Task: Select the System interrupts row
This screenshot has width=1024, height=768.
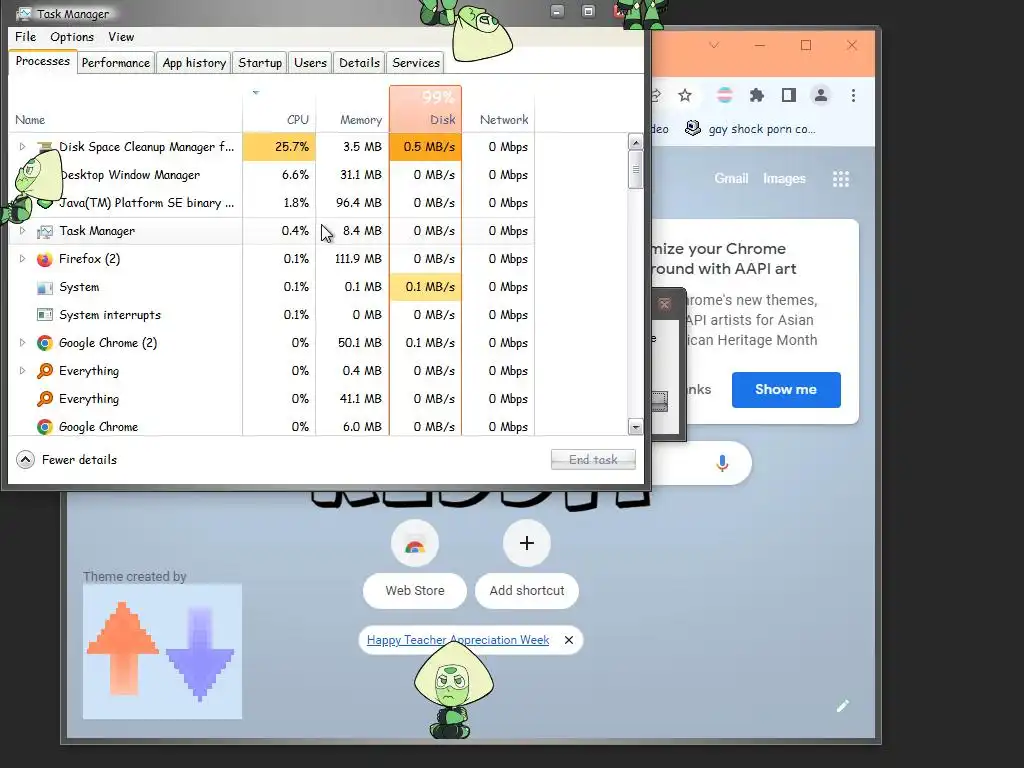Action: click(272, 315)
